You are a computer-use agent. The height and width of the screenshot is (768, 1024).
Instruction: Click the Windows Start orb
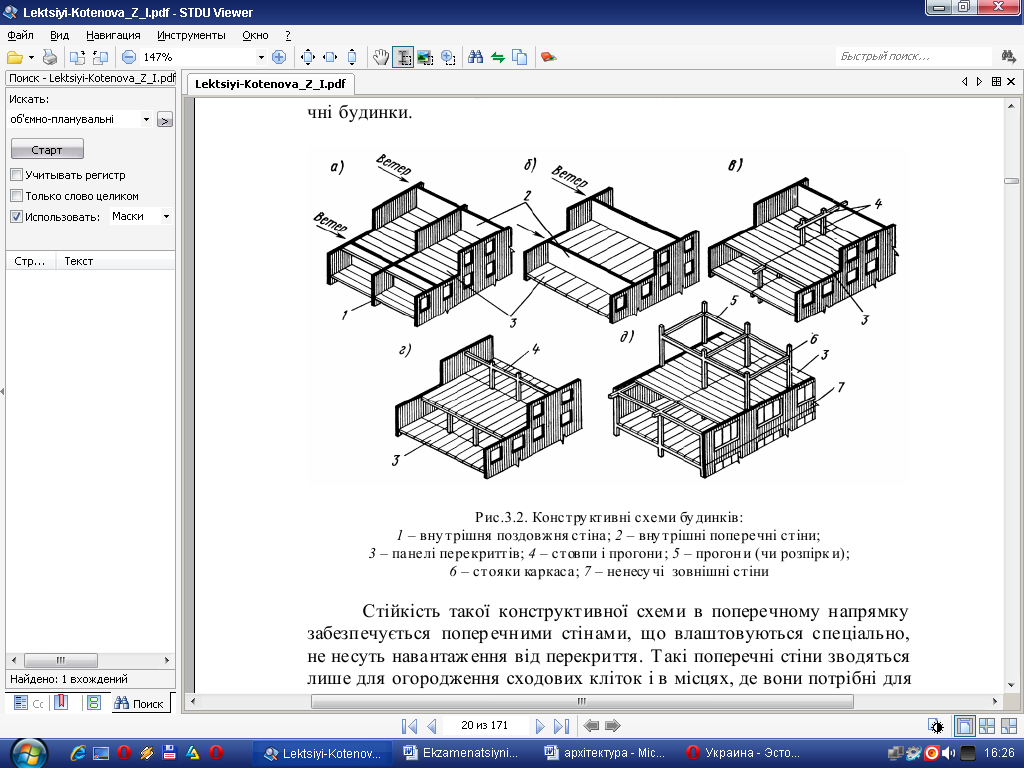coord(29,754)
